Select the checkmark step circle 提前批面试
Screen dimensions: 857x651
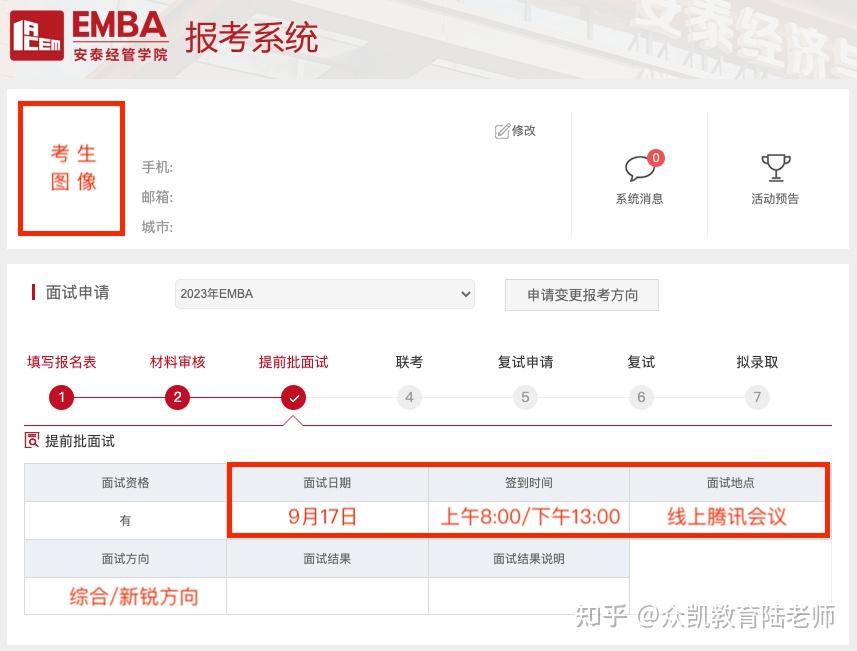(294, 397)
